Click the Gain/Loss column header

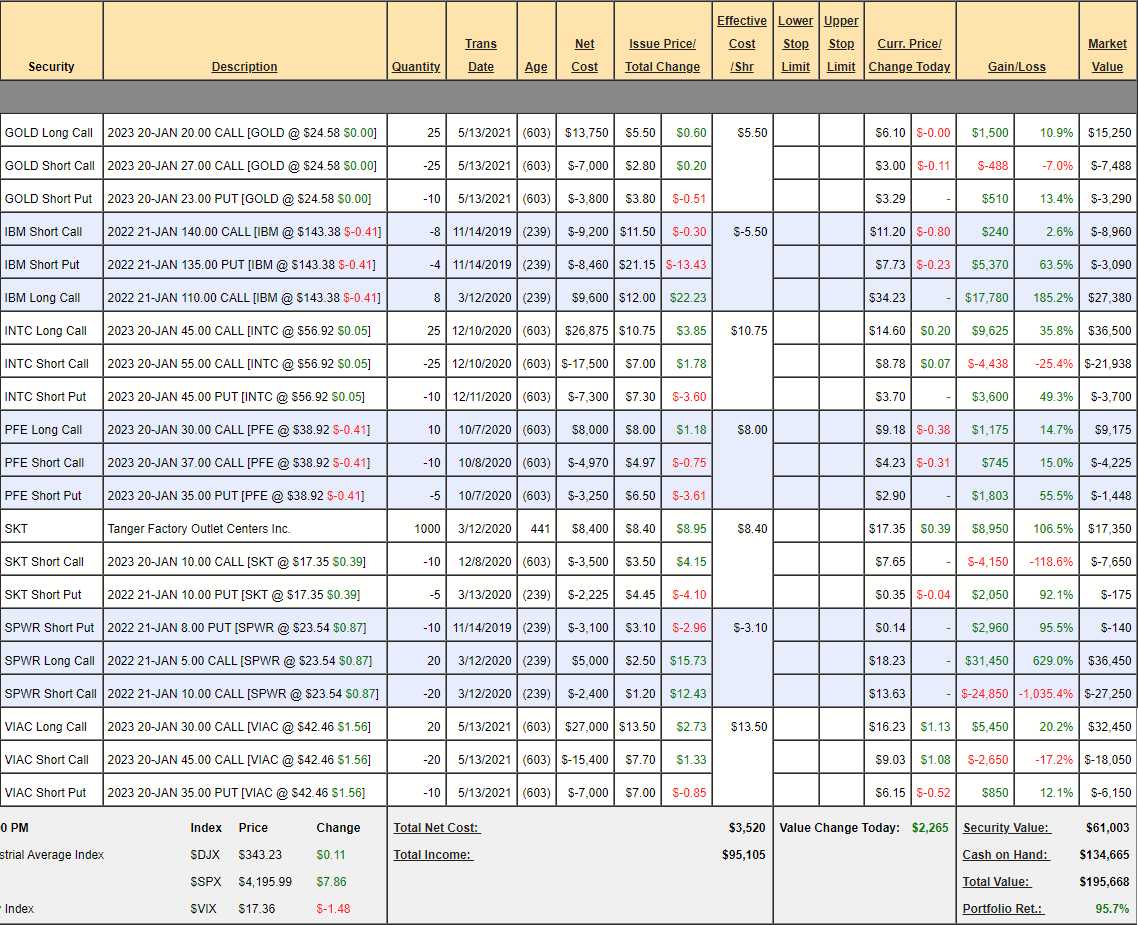click(x=1016, y=67)
